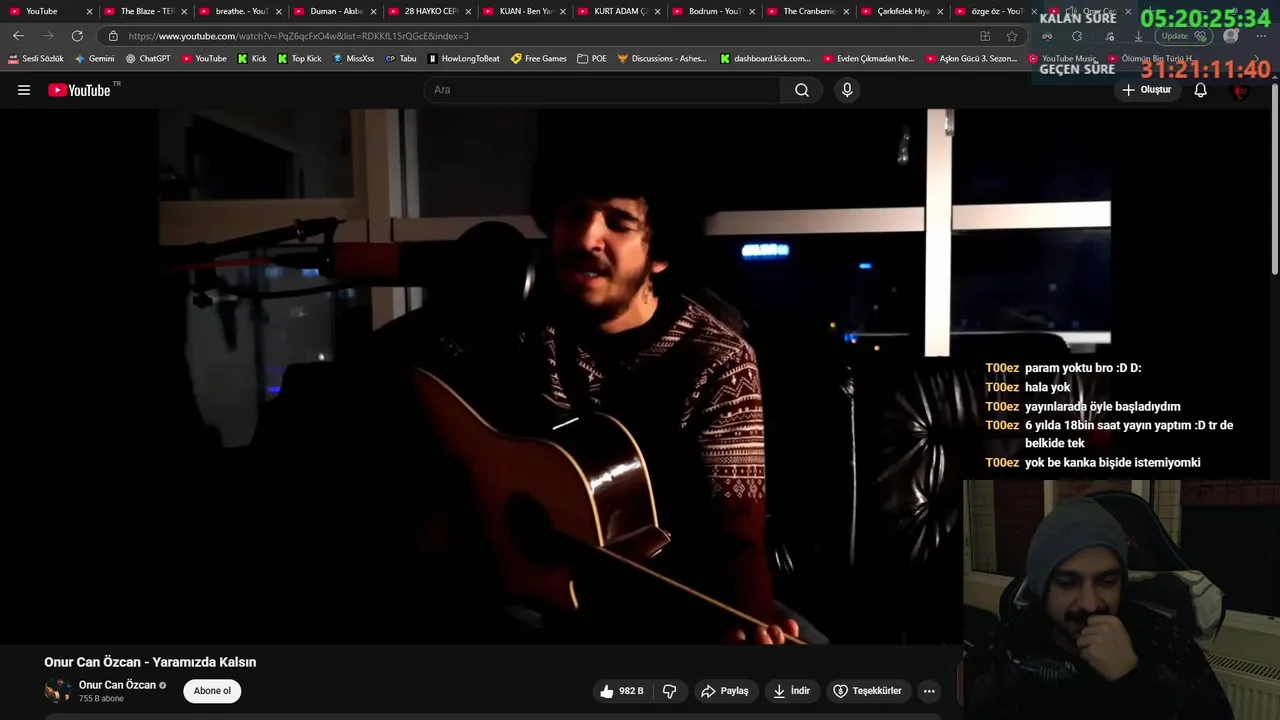This screenshot has width=1280, height=720.
Task: Click the Oluştur create button
Action: coord(1146,90)
